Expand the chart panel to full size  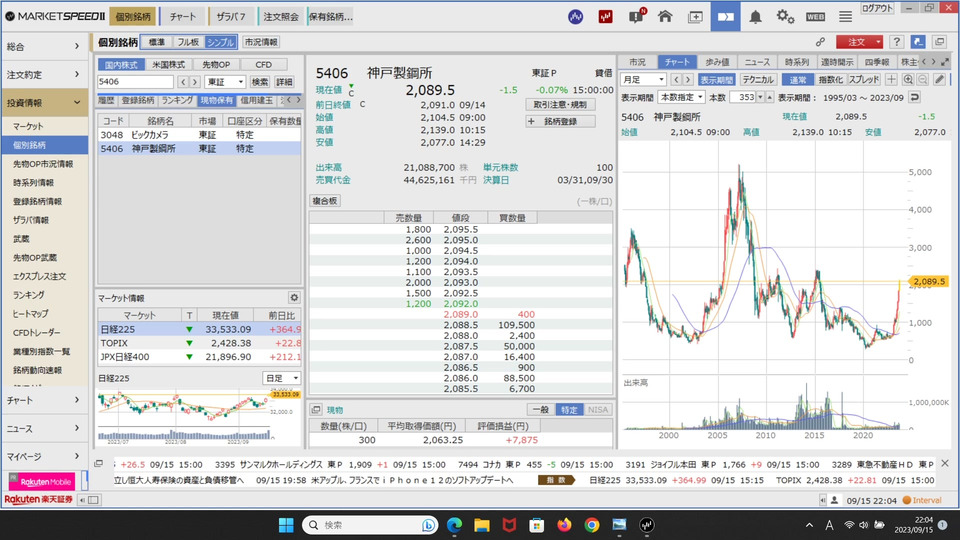(x=945, y=62)
